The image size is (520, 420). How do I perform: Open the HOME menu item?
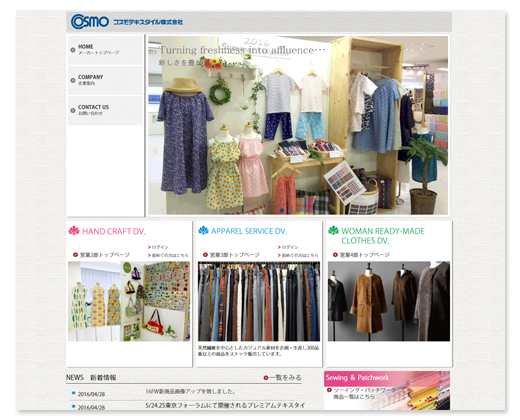point(105,50)
